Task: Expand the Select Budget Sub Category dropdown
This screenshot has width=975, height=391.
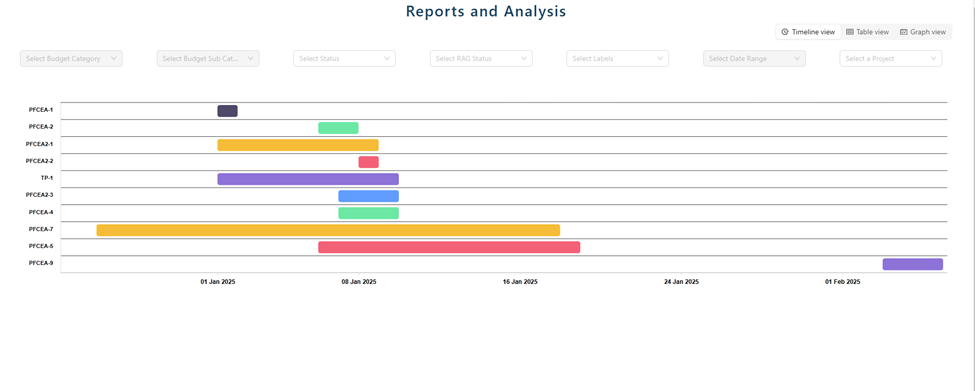Action: click(208, 58)
